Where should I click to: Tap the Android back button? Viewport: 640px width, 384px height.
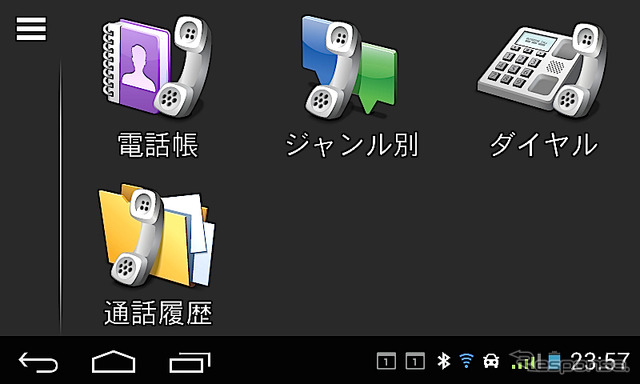(38, 362)
